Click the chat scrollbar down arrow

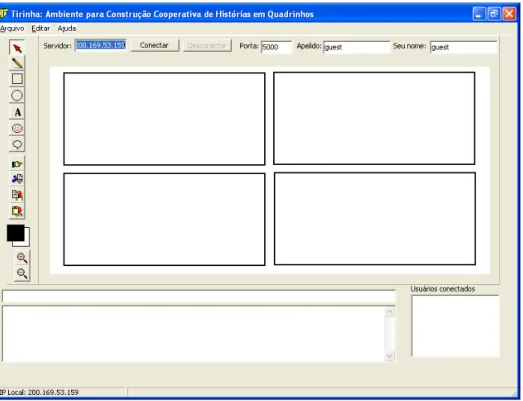(x=389, y=356)
